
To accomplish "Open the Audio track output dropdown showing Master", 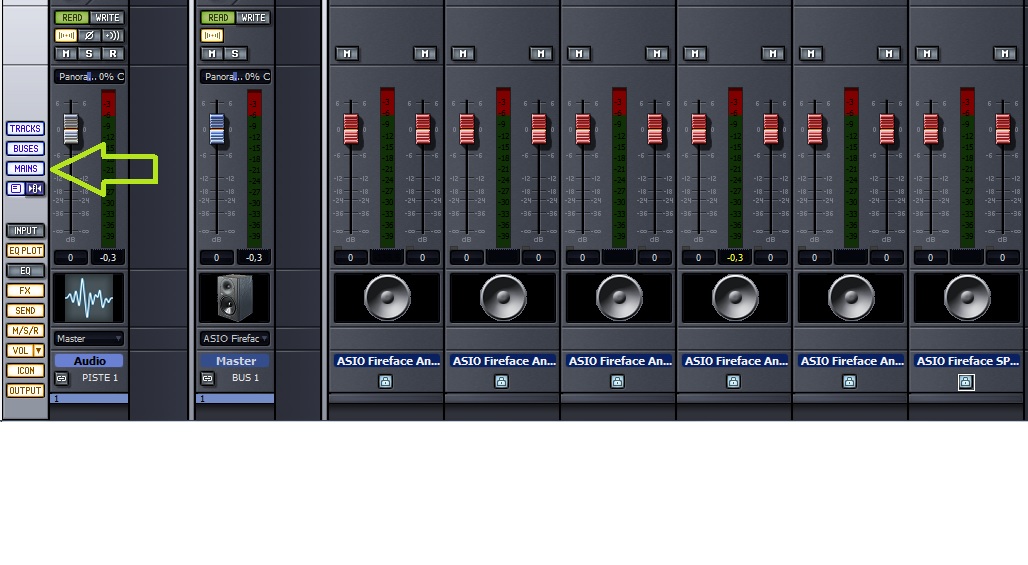I will (89, 339).
